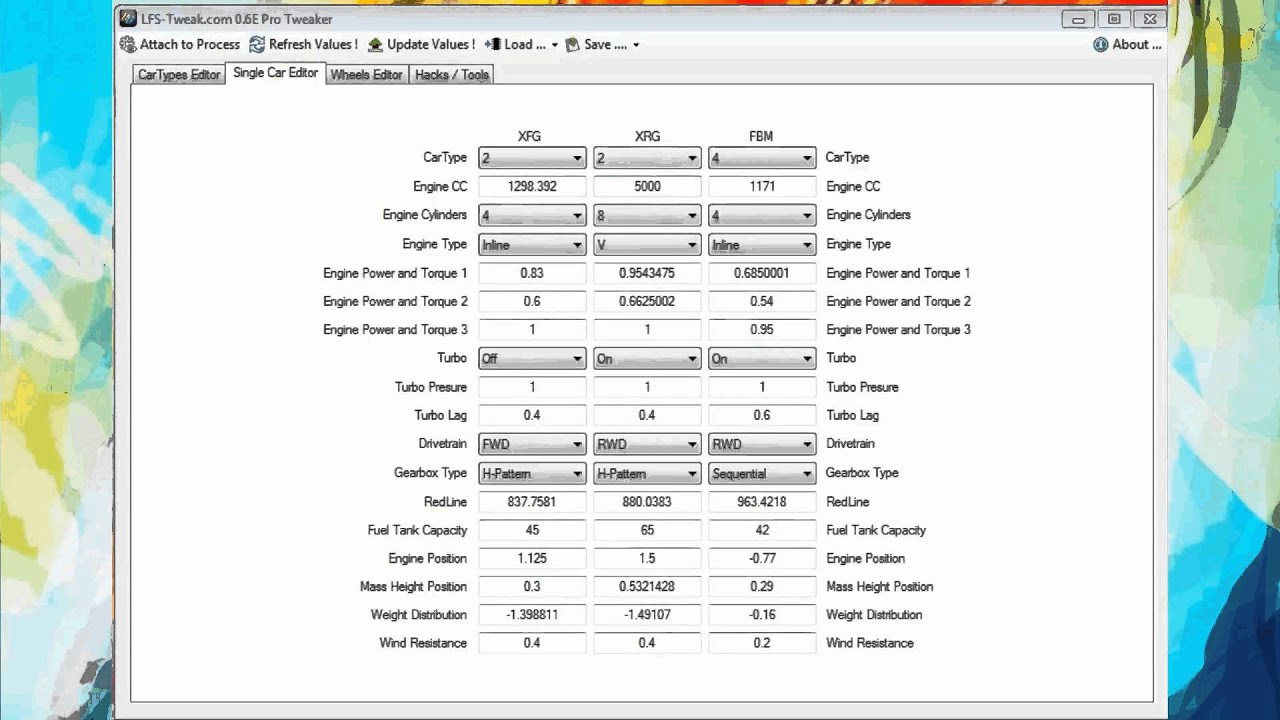Click Update Values ! label
The height and width of the screenshot is (720, 1280).
431,45
